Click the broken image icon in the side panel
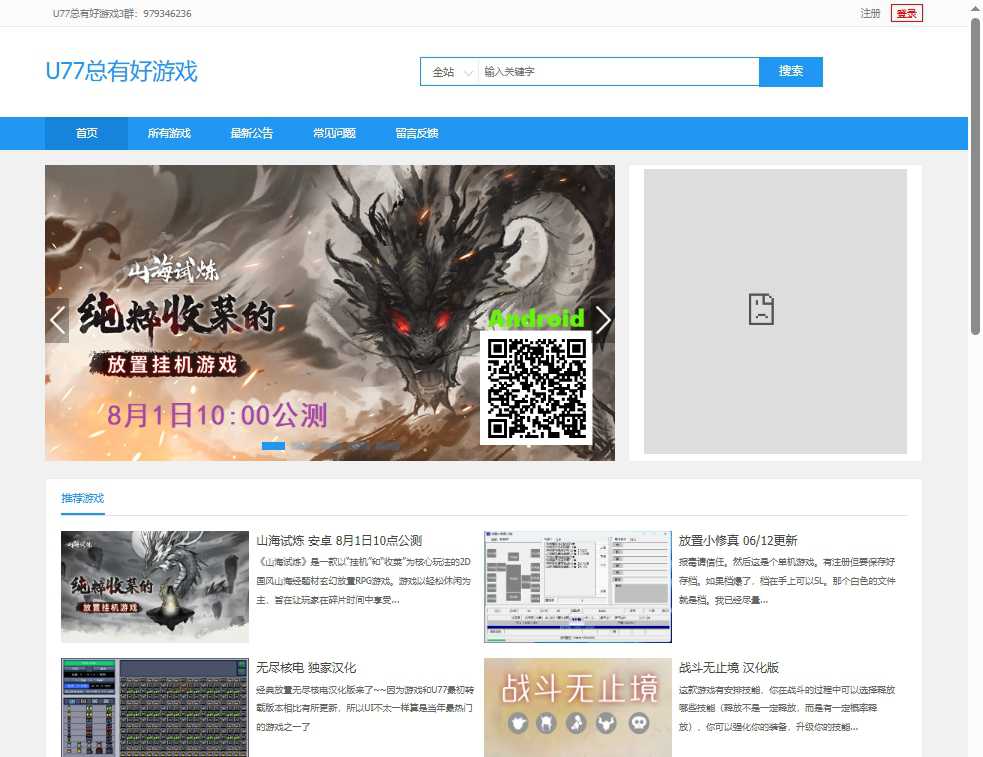Screen dimensions: 983x757 [x=762, y=309]
